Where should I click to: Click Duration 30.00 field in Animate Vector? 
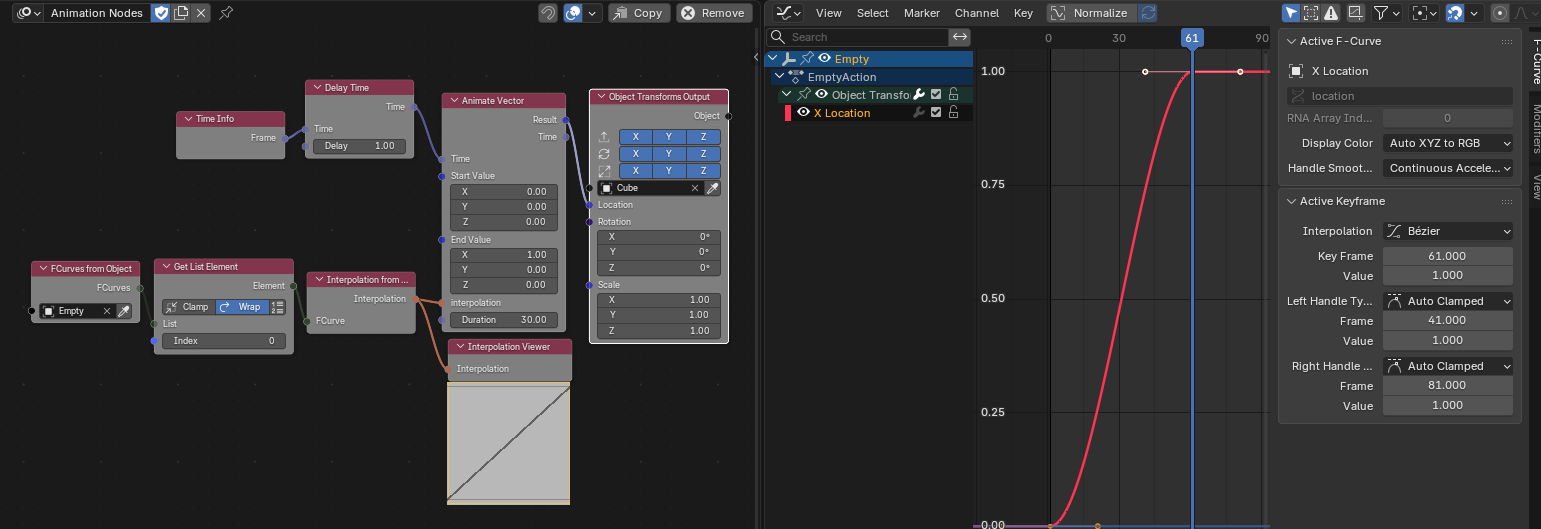click(504, 320)
